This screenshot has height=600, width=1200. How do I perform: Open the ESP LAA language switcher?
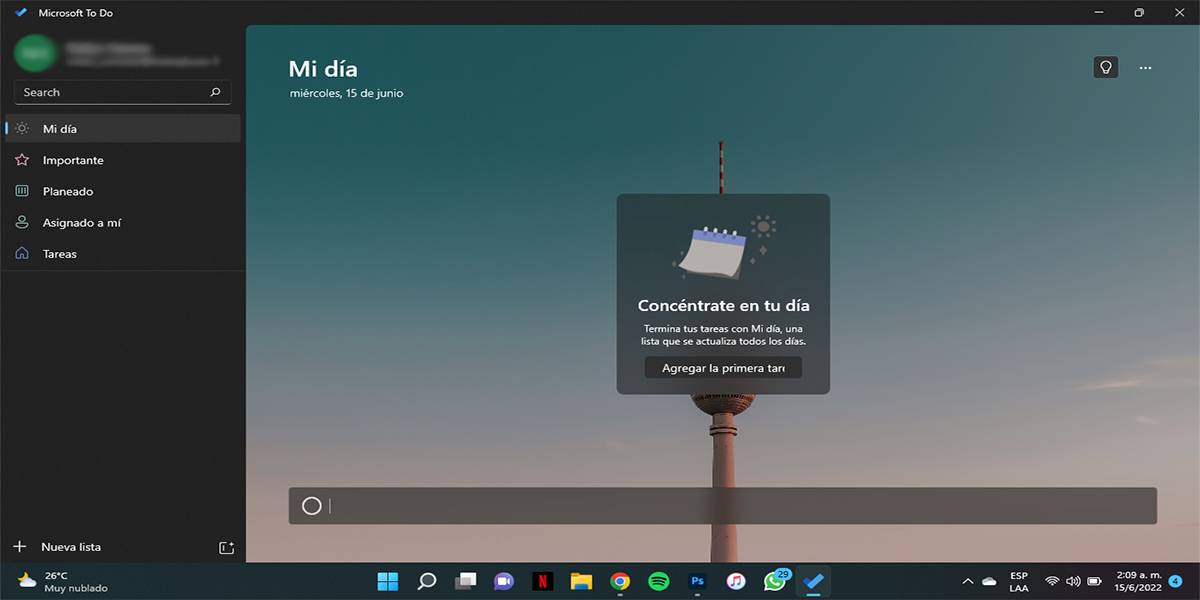[x=1018, y=581]
